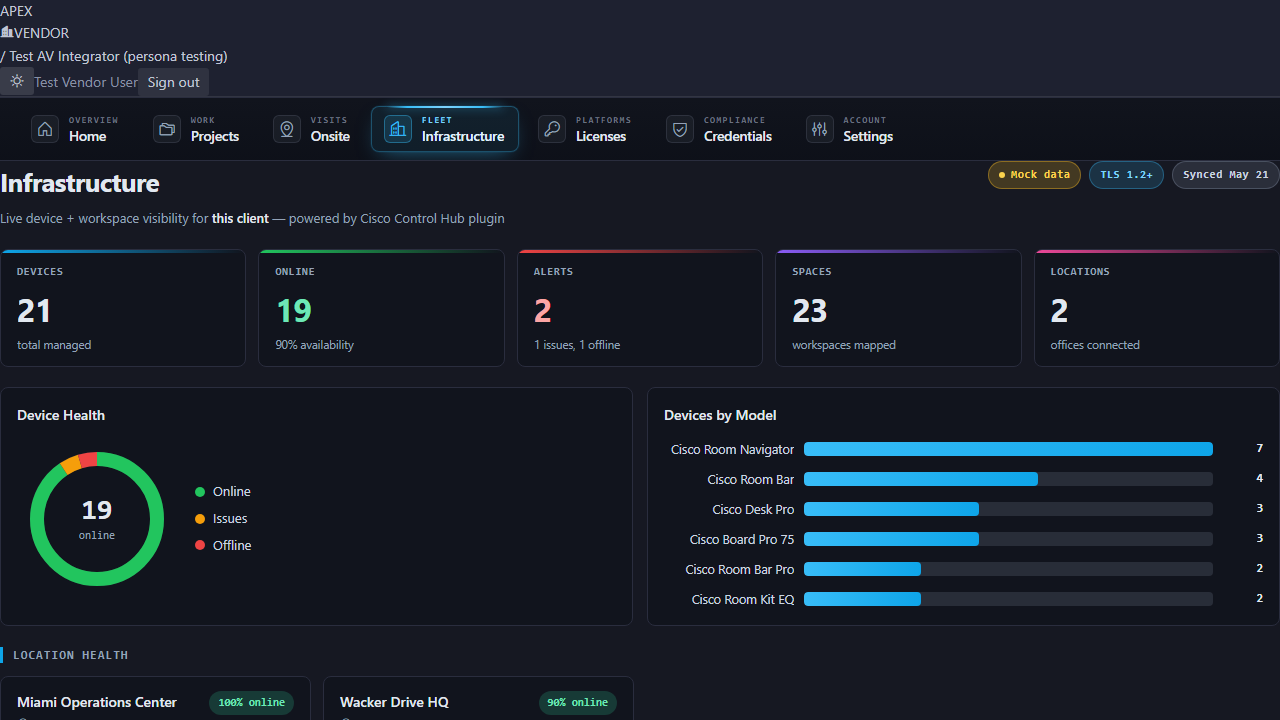
Task: Click the Cisco Room Navigator bar
Action: 1008,450
